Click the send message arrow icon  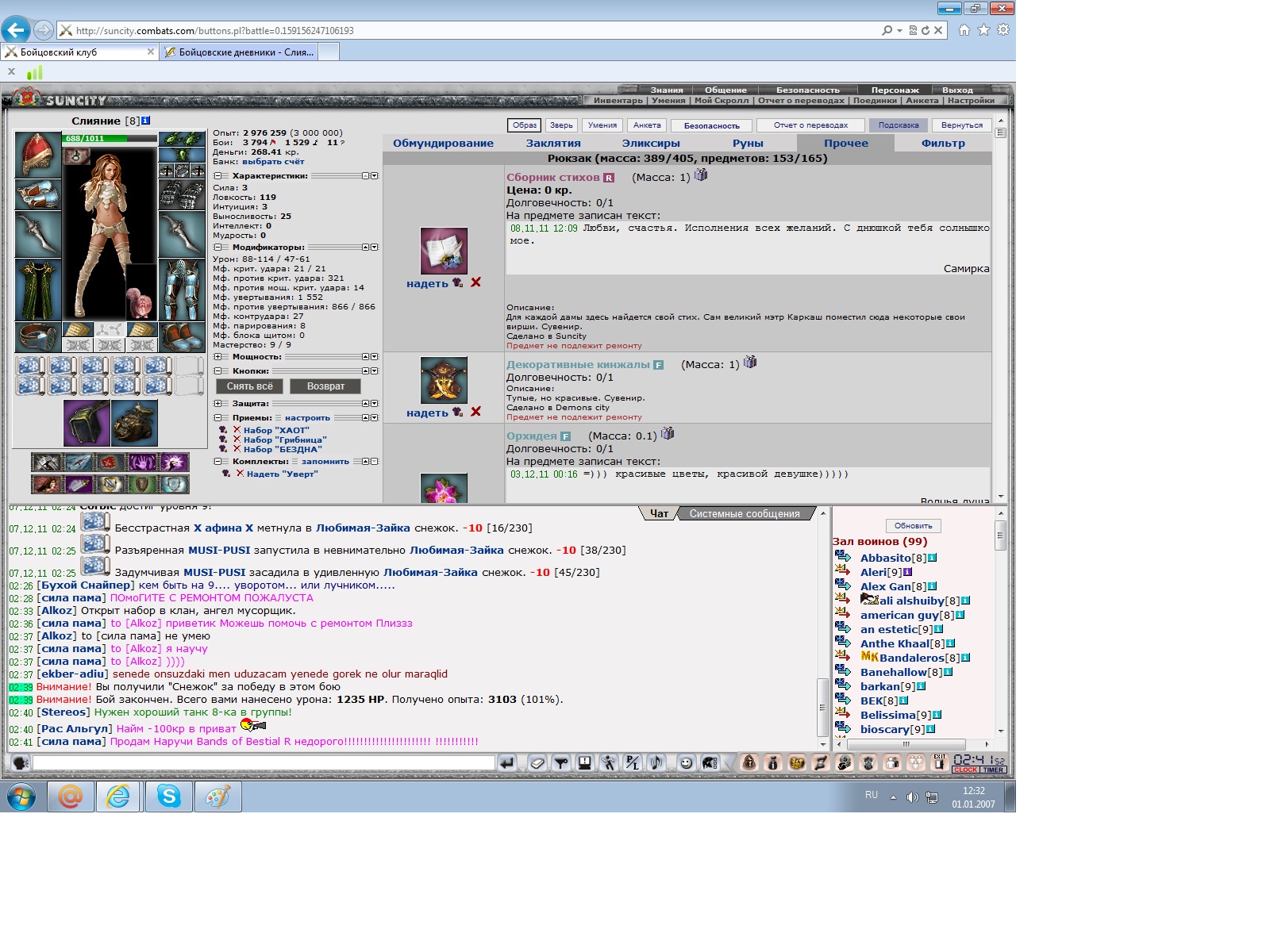tap(507, 763)
